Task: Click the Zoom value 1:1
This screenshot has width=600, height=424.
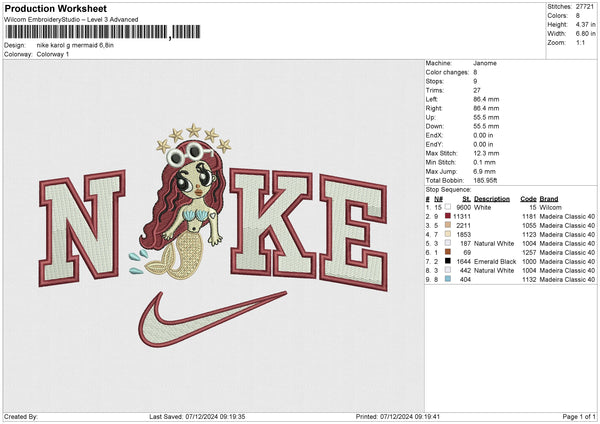Action: pos(580,42)
